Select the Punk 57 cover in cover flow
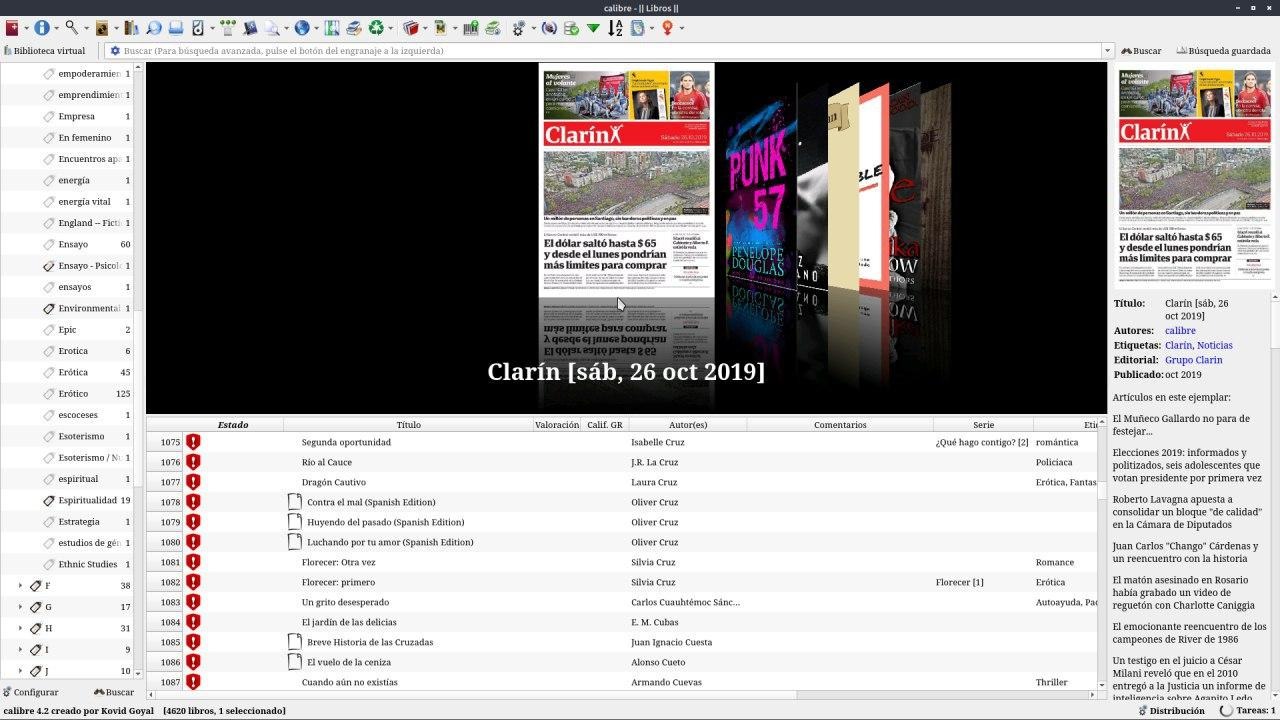1280x720 pixels. click(x=760, y=195)
